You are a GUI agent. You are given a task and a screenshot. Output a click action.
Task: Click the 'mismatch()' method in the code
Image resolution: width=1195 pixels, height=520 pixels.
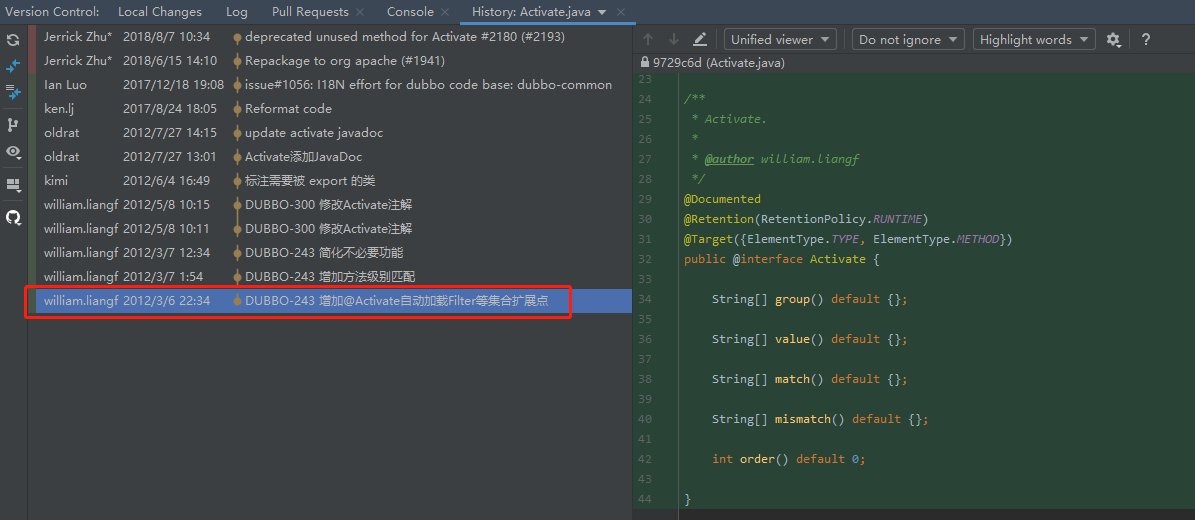point(810,419)
